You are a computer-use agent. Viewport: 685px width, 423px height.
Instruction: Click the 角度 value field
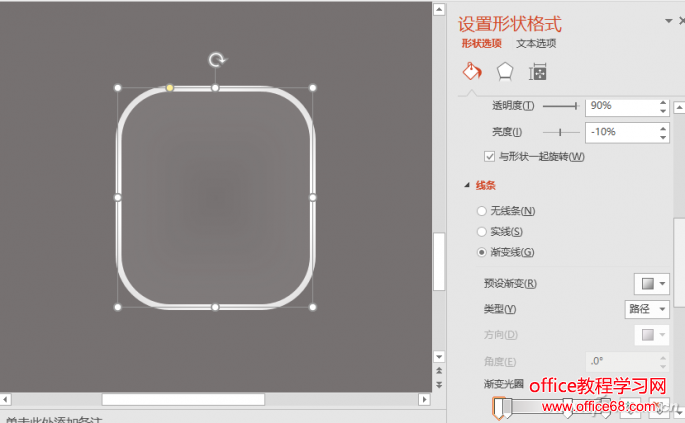coord(622,361)
